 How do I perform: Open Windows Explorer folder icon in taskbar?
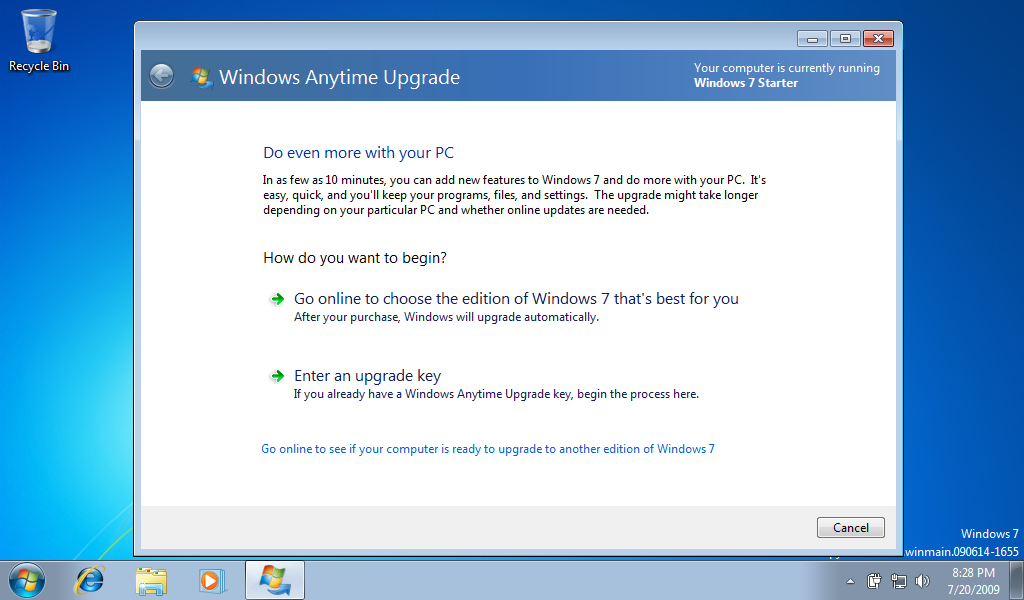151,580
